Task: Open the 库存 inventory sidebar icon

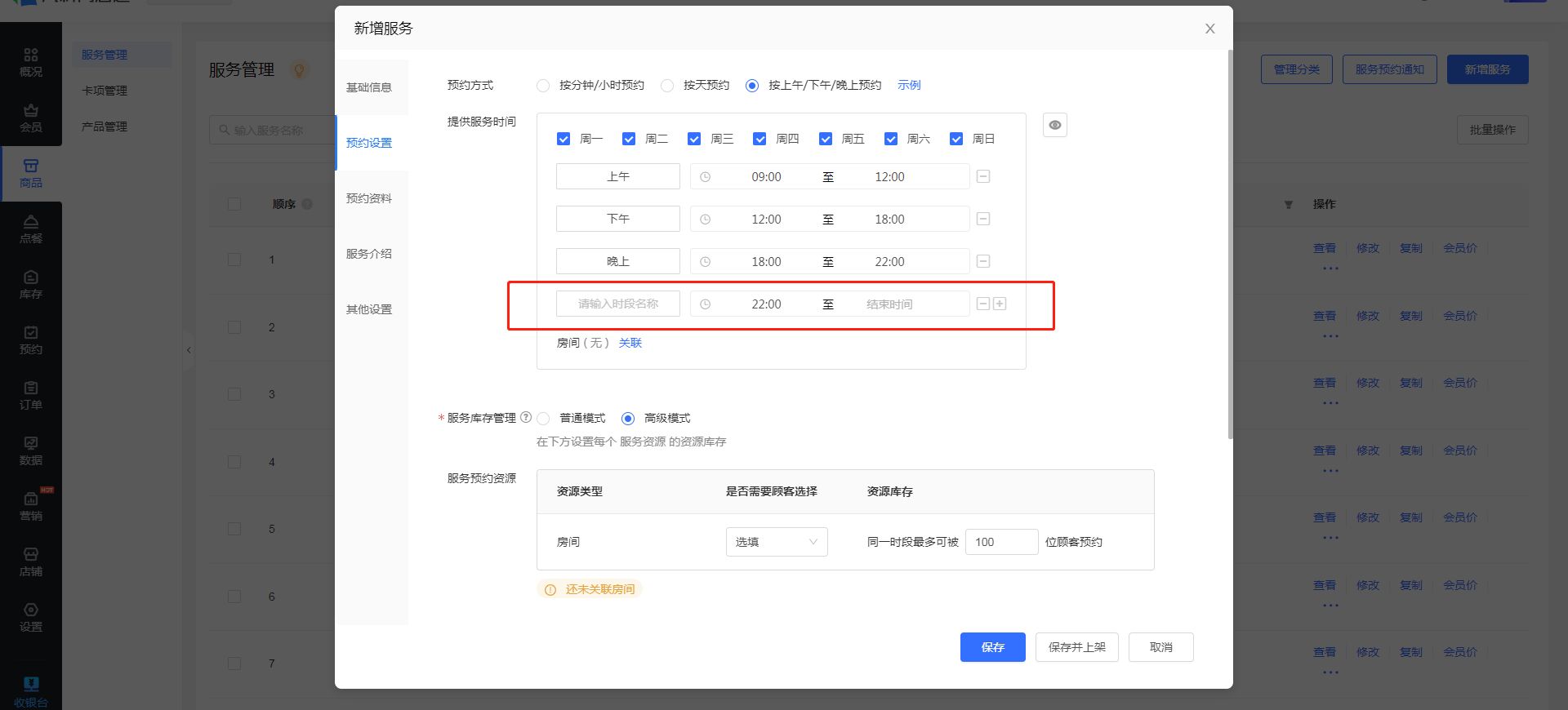Action: 31,284
